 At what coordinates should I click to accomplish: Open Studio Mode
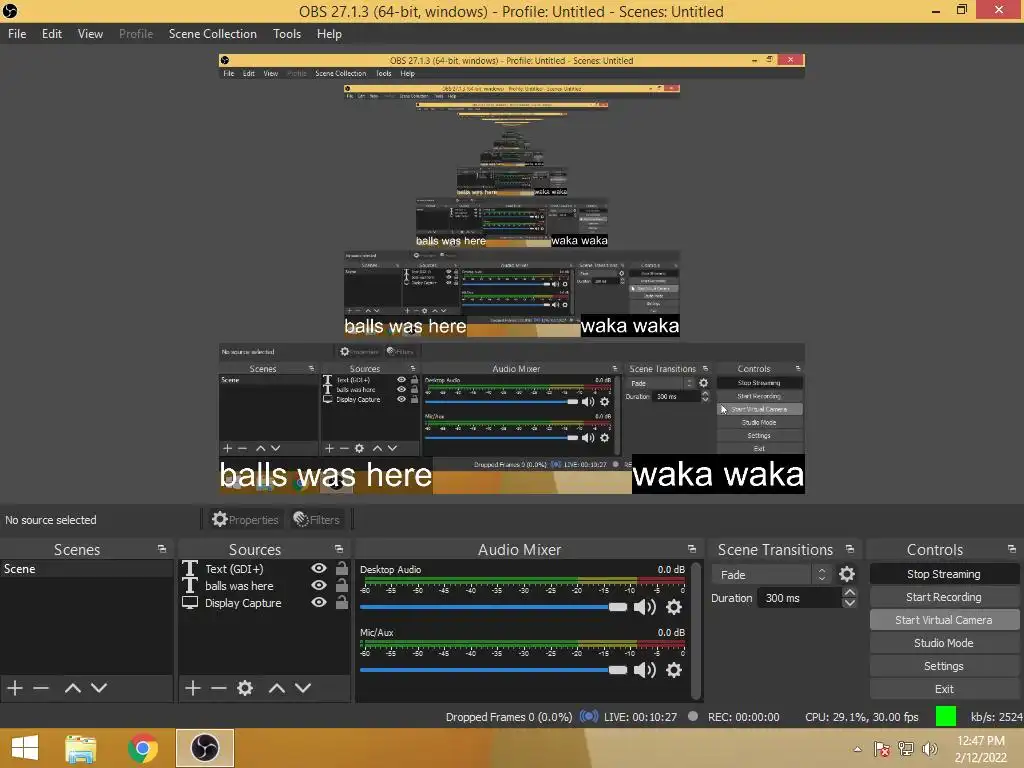(944, 643)
